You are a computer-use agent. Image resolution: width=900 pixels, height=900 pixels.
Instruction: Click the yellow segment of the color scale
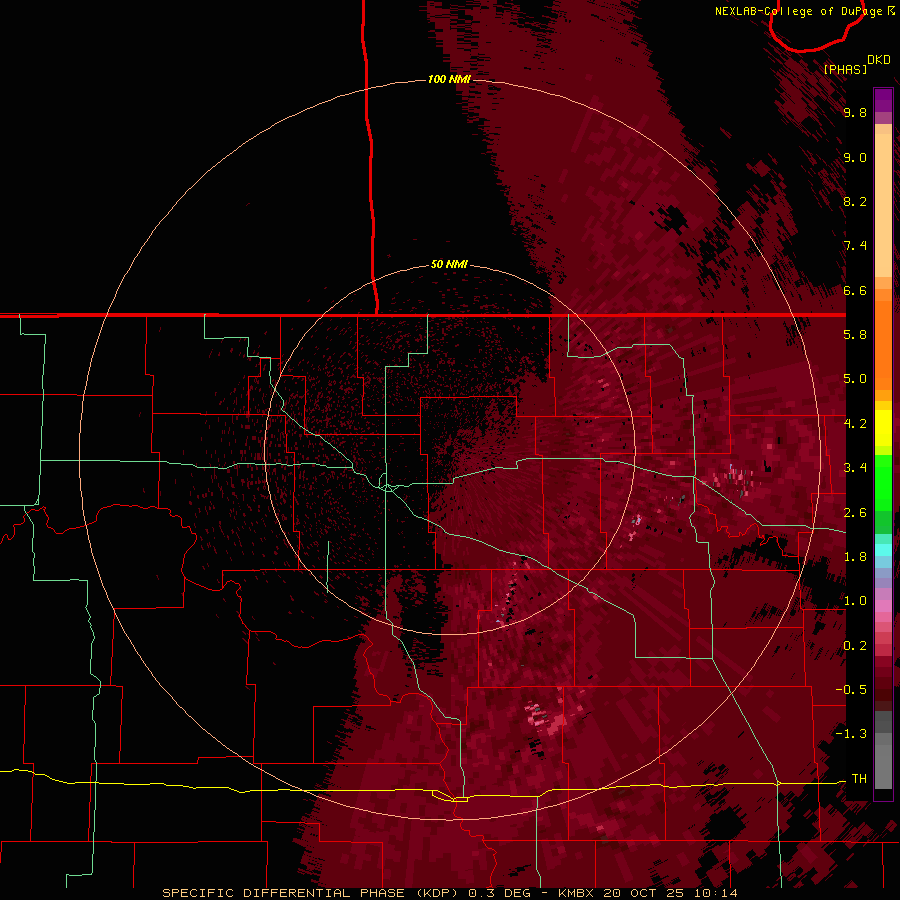pyautogui.click(x=883, y=428)
